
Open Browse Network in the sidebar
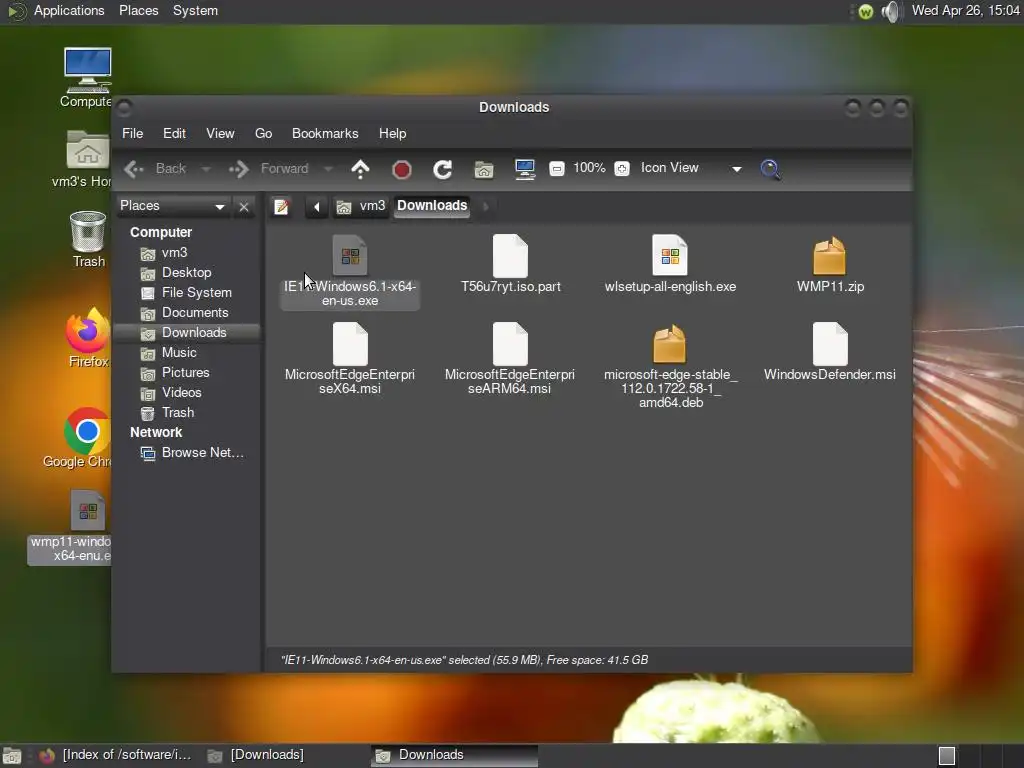202,453
